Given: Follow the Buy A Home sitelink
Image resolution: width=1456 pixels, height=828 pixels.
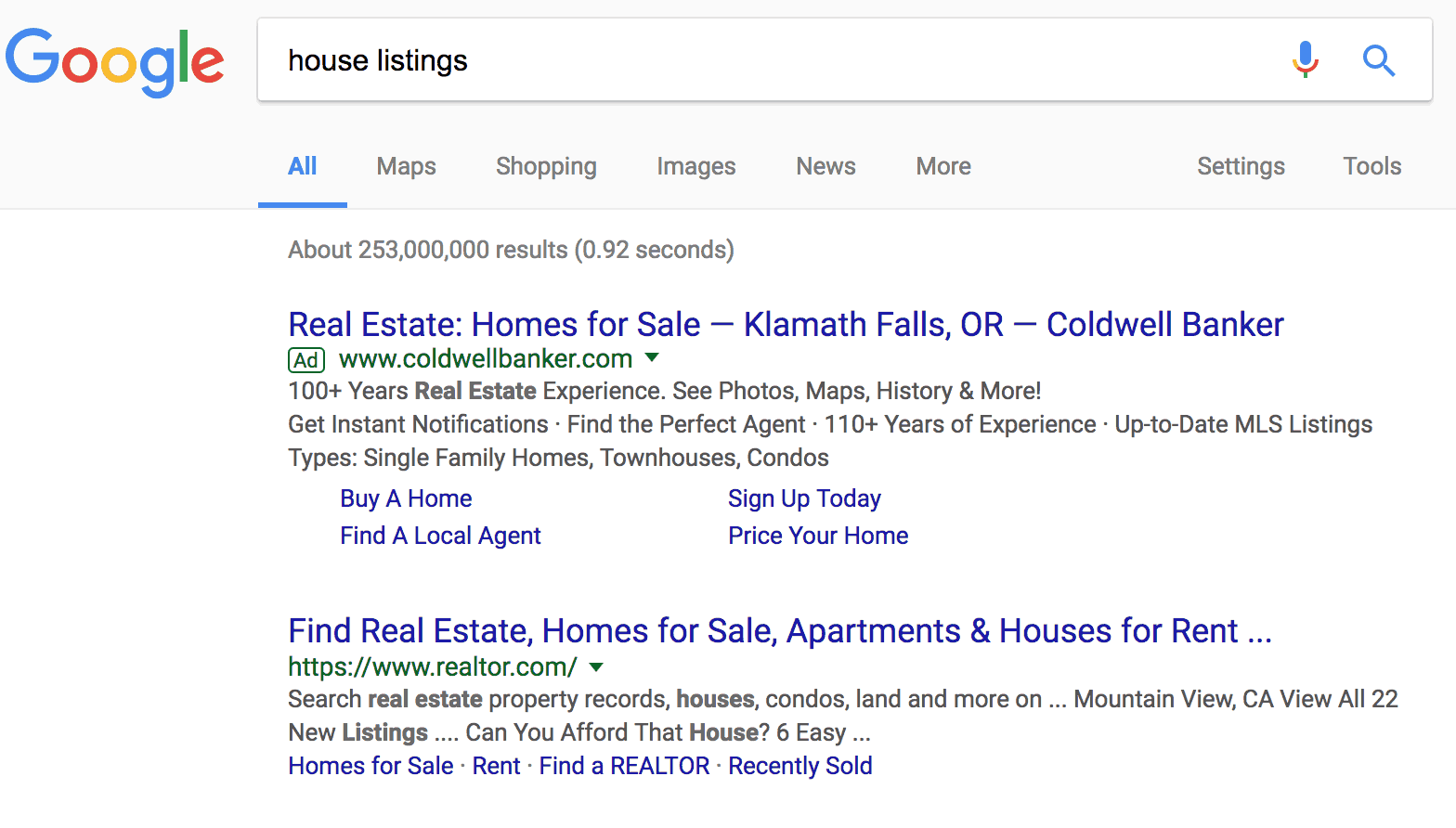Looking at the screenshot, I should click(406, 498).
